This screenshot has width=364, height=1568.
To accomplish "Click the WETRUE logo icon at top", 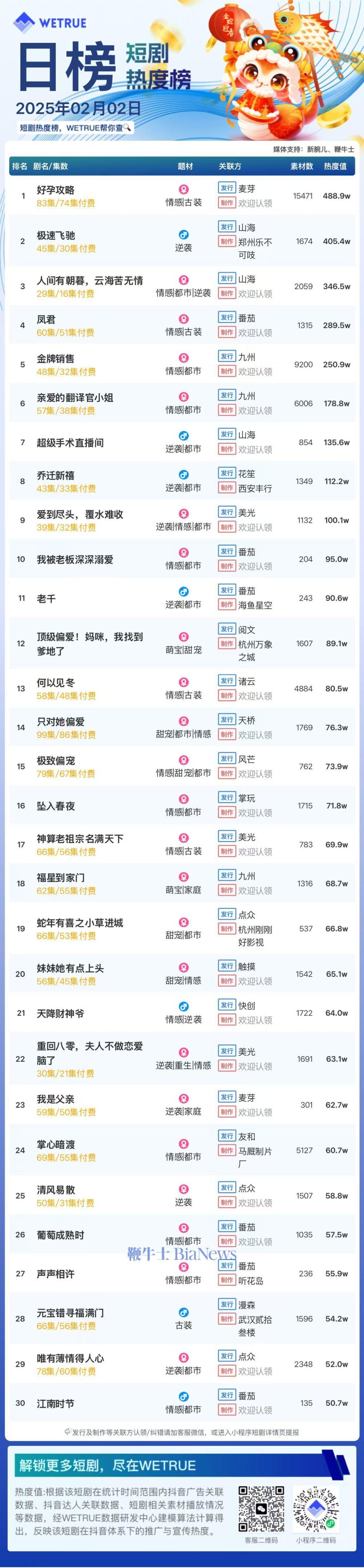I will [x=24, y=23].
